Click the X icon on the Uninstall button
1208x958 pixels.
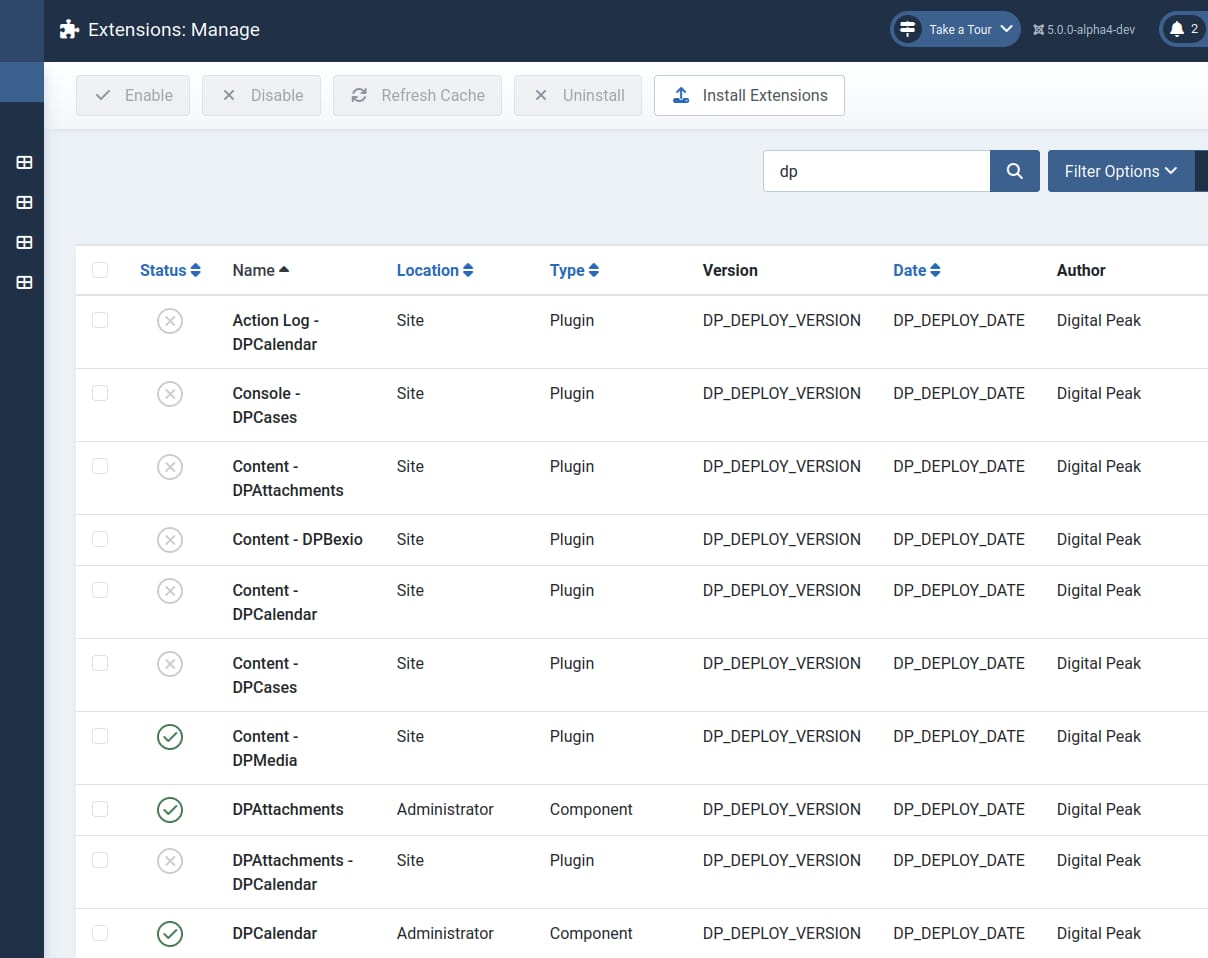(540, 95)
